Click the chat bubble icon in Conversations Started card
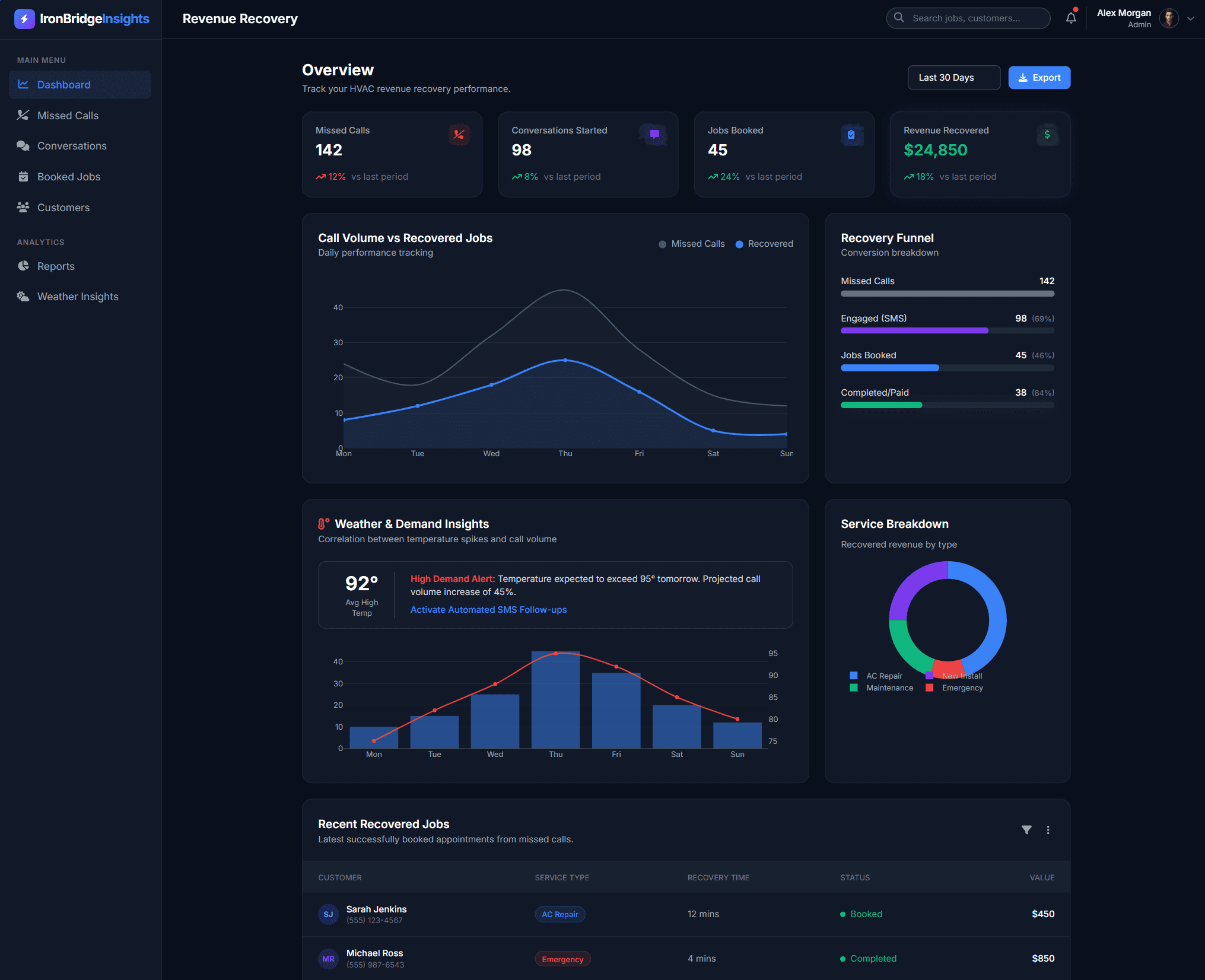The height and width of the screenshot is (980, 1205). 654,135
